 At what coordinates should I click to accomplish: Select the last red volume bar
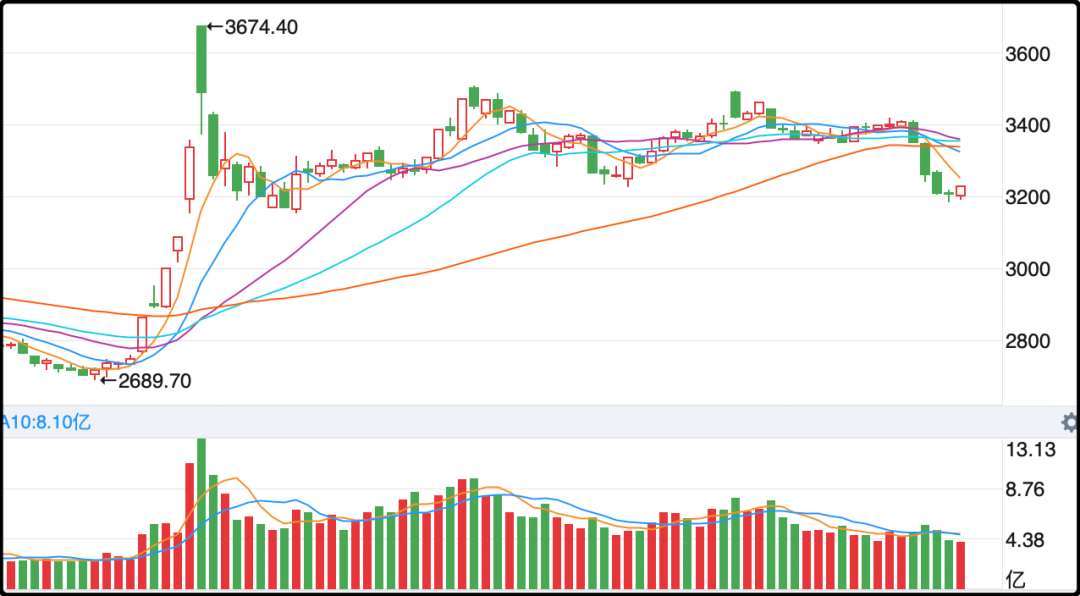pyautogui.click(x=961, y=565)
